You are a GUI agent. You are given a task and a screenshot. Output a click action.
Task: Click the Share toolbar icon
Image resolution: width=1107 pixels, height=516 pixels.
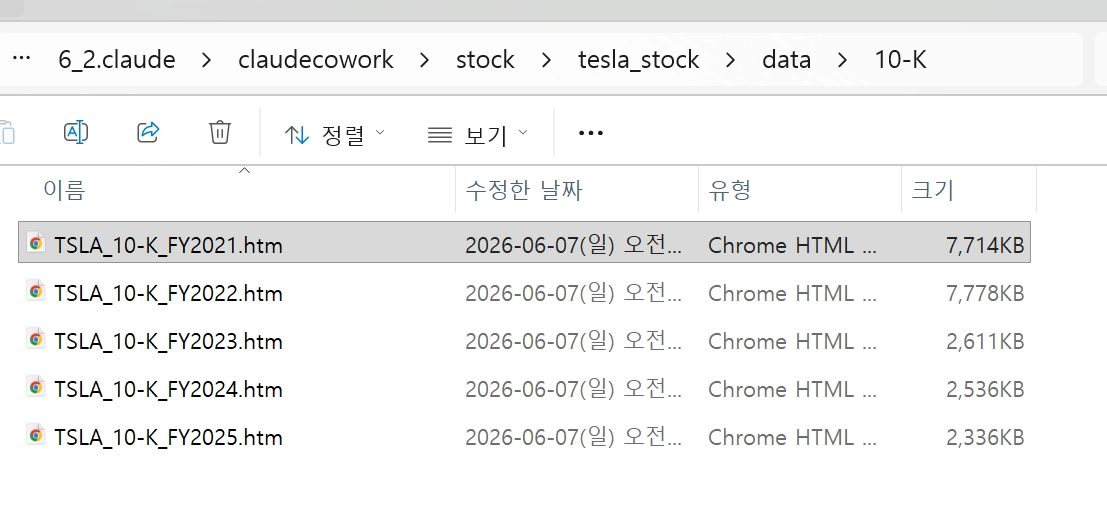[x=148, y=132]
